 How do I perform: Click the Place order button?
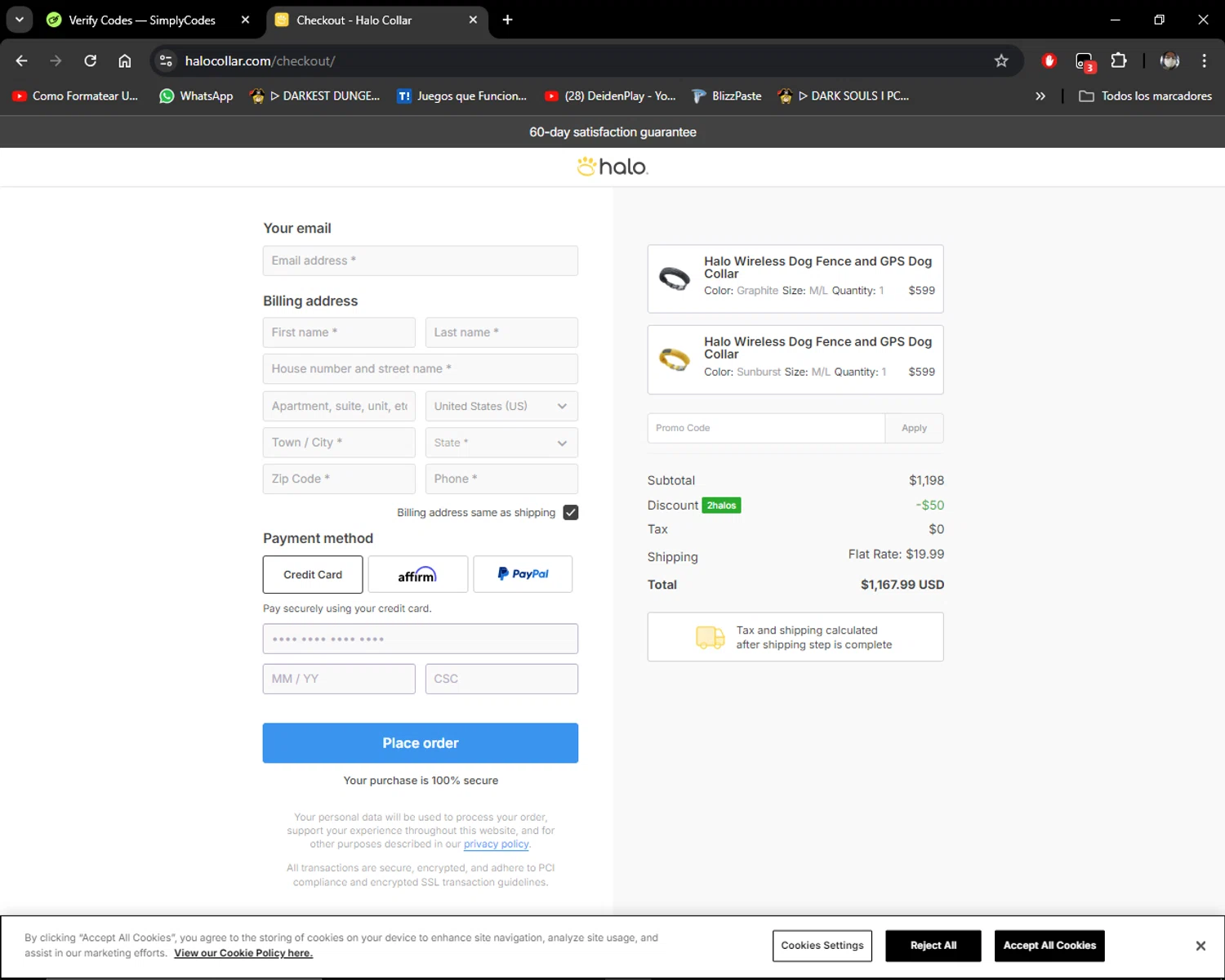click(x=421, y=743)
